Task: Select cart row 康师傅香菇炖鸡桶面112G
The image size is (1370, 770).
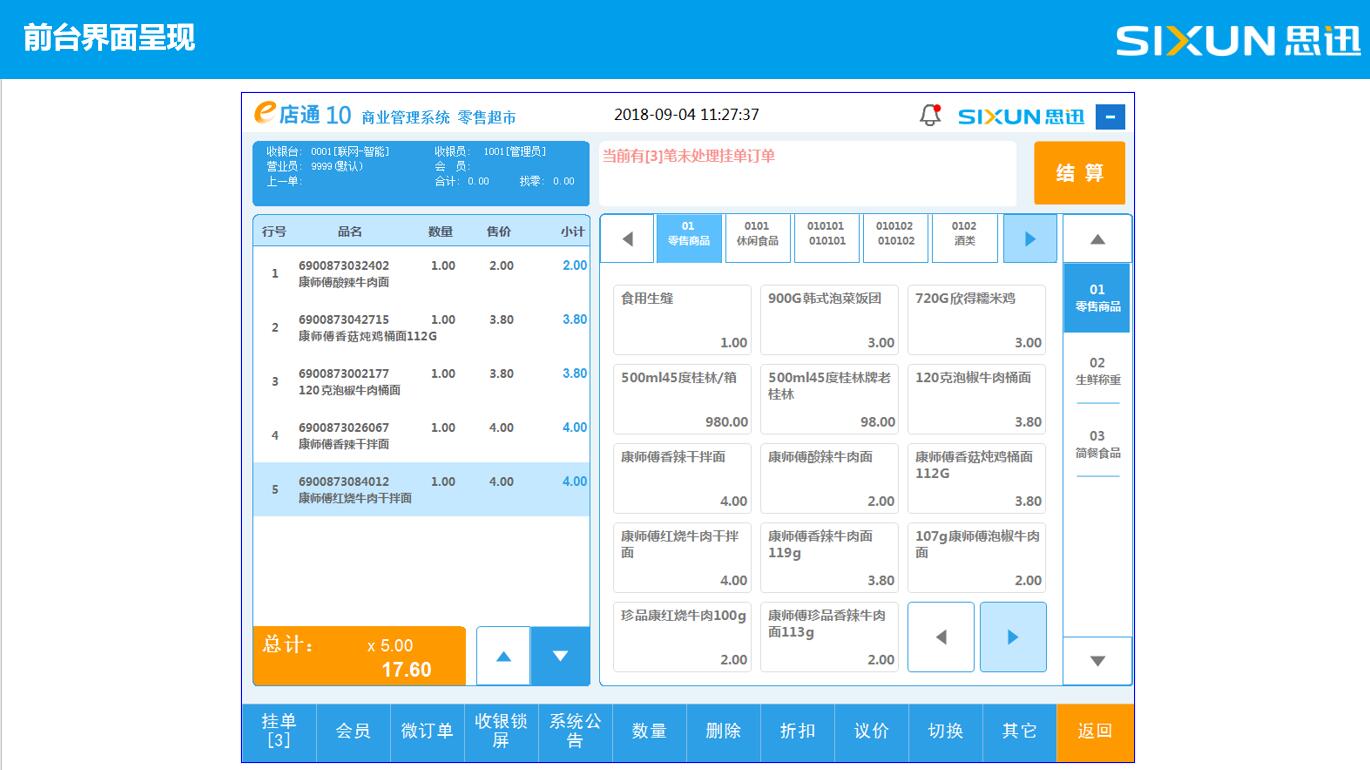Action: [x=420, y=327]
